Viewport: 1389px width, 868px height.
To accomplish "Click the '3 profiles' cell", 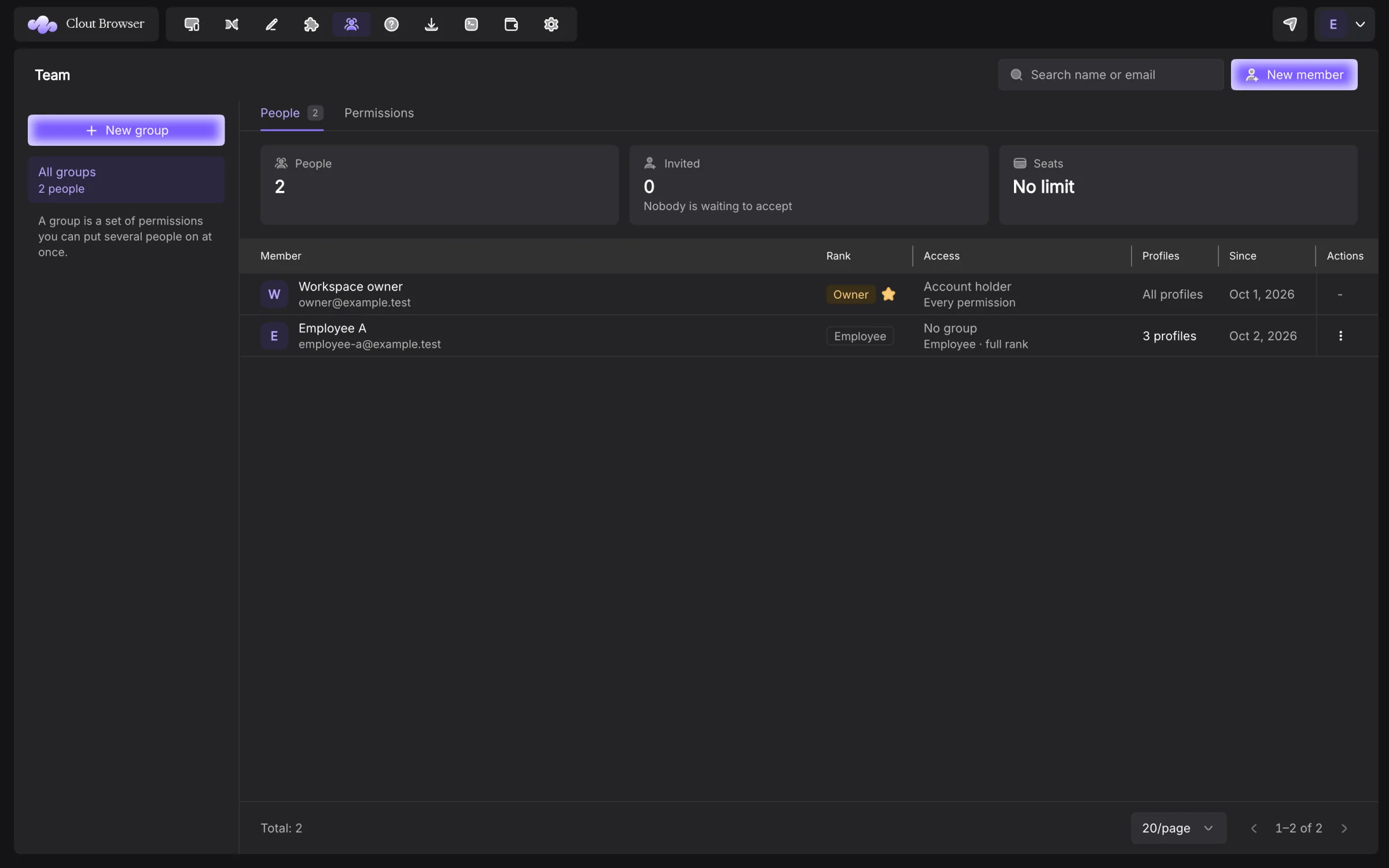I will pyautogui.click(x=1169, y=336).
